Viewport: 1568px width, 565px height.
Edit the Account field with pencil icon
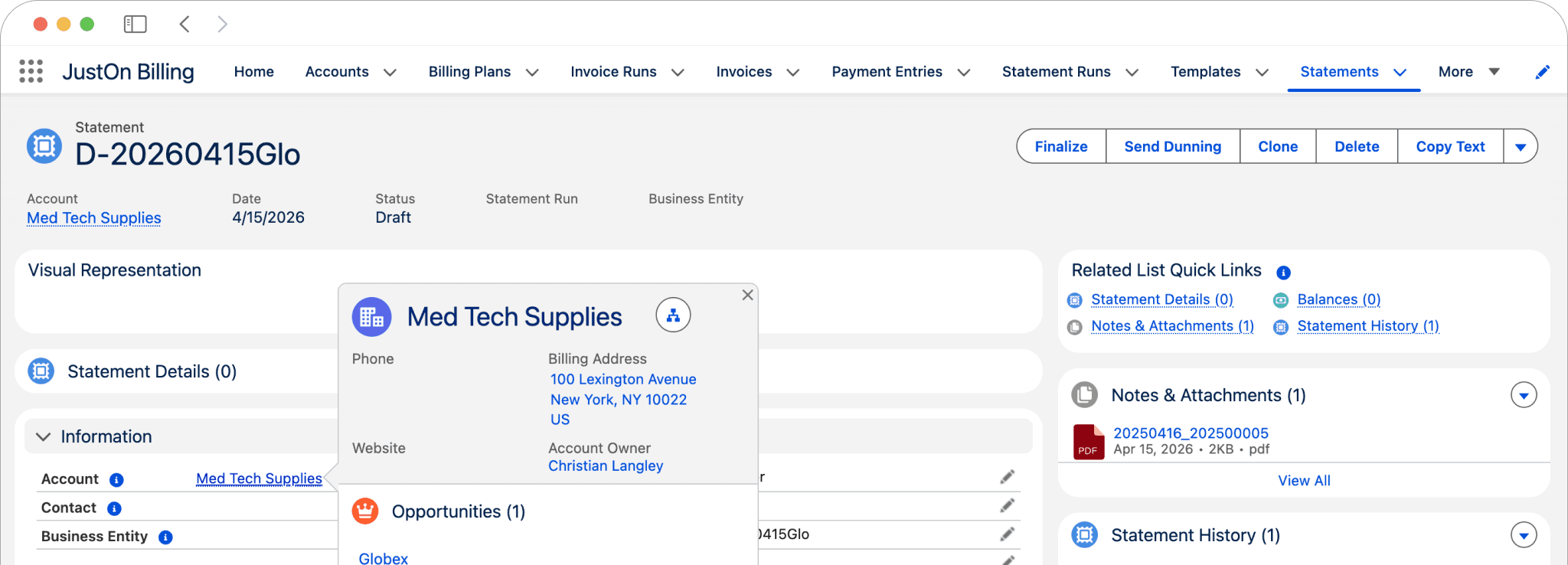[1008, 477]
